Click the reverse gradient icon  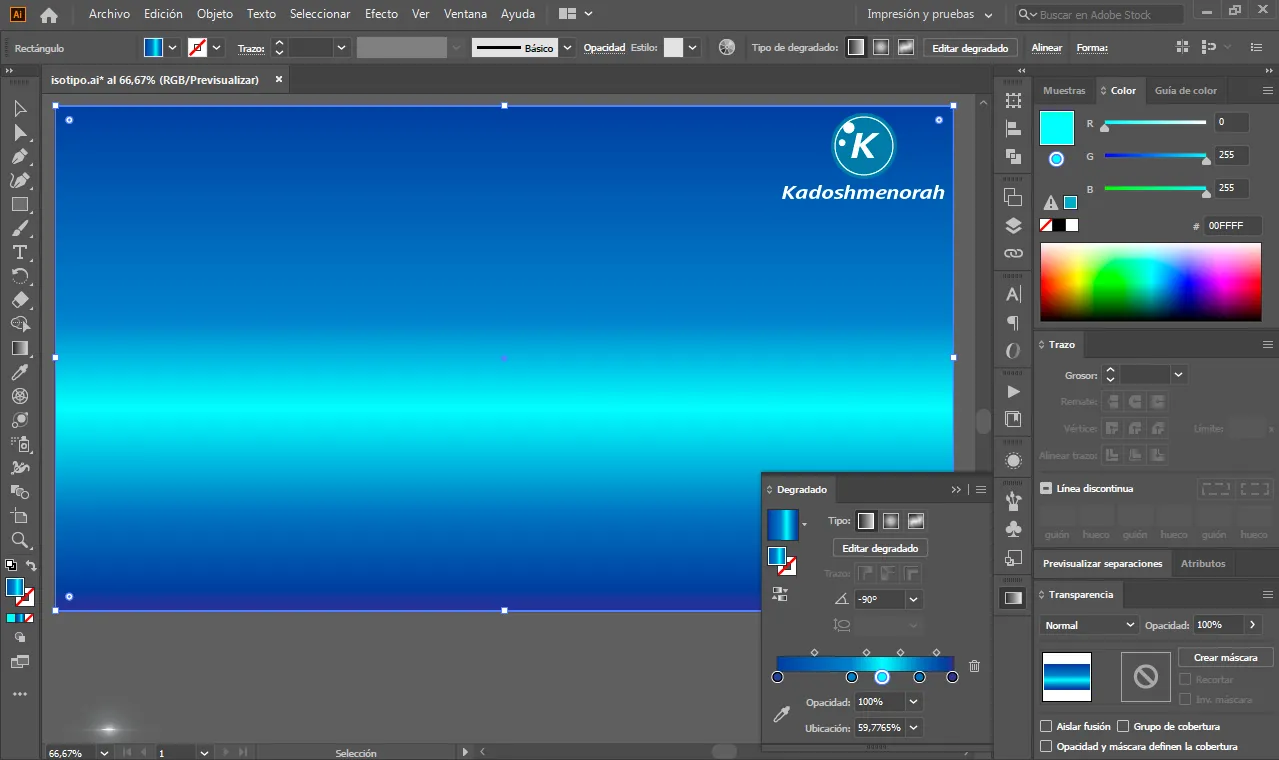780,594
